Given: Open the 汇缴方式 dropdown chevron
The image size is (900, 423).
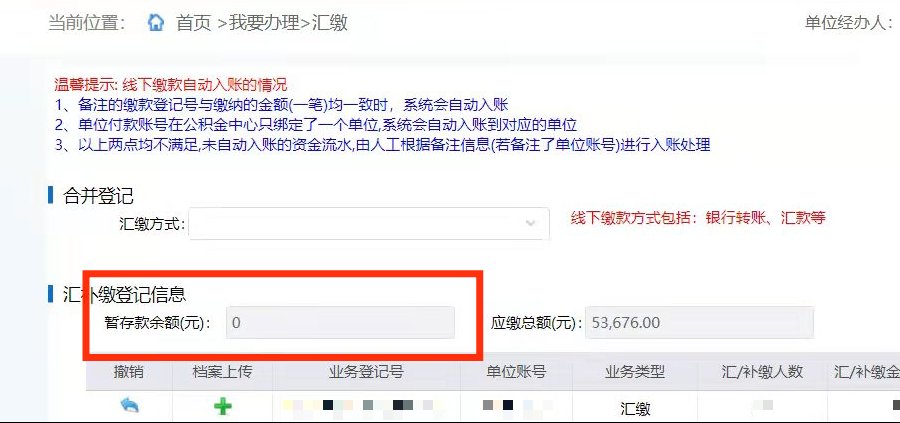Looking at the screenshot, I should (x=530, y=222).
